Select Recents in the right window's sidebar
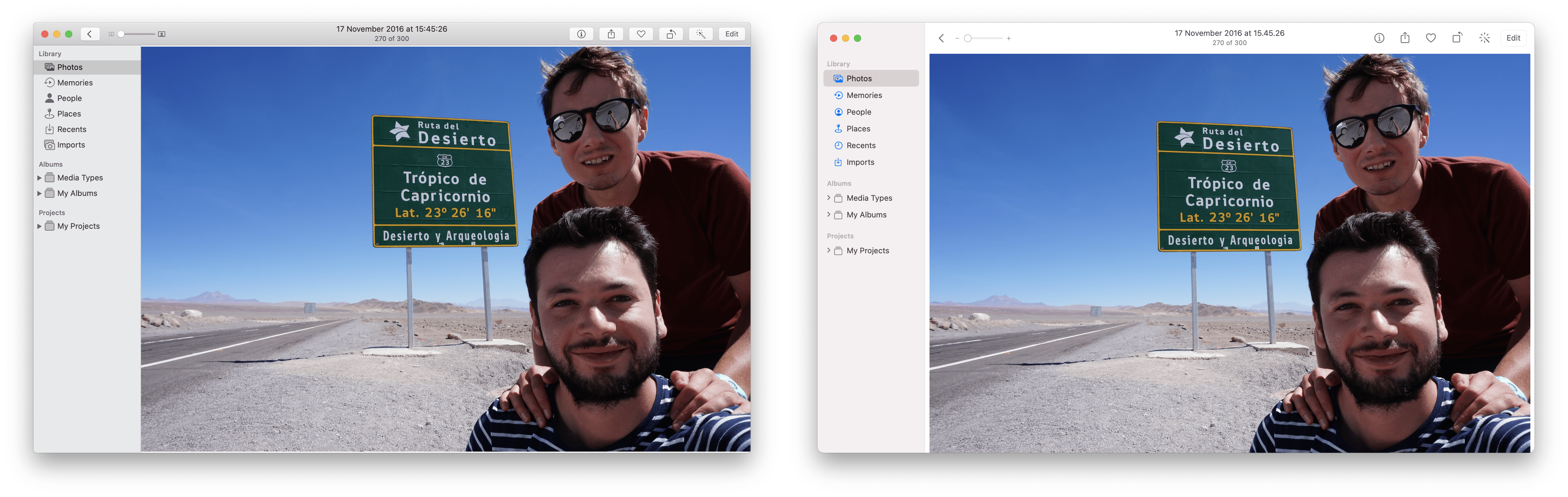1568x497 pixels. pos(870,145)
